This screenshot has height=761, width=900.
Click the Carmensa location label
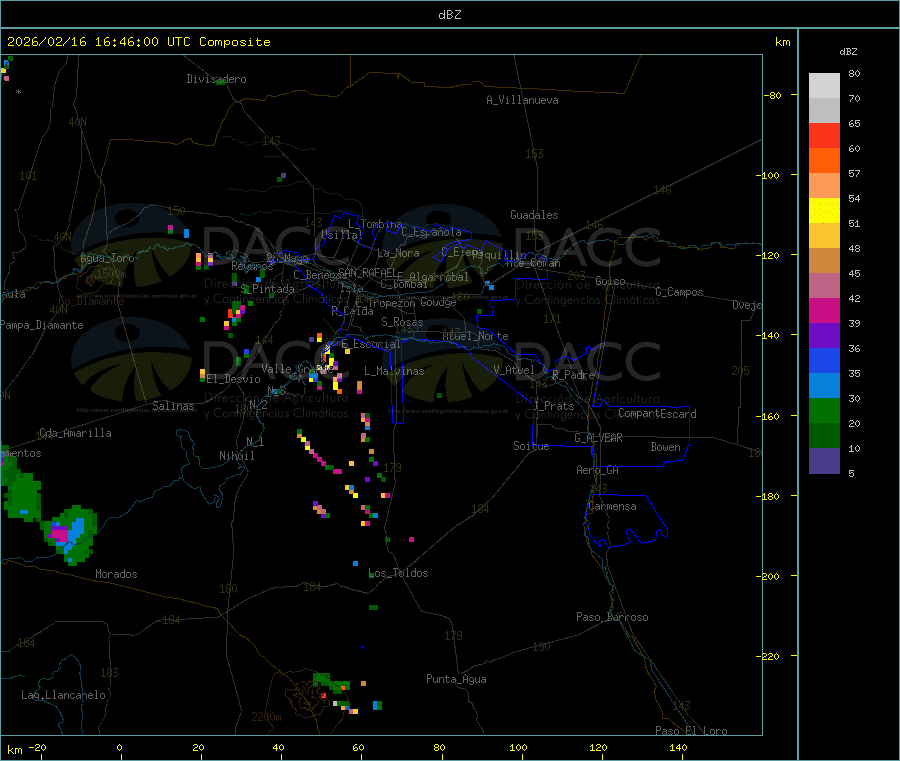point(612,506)
